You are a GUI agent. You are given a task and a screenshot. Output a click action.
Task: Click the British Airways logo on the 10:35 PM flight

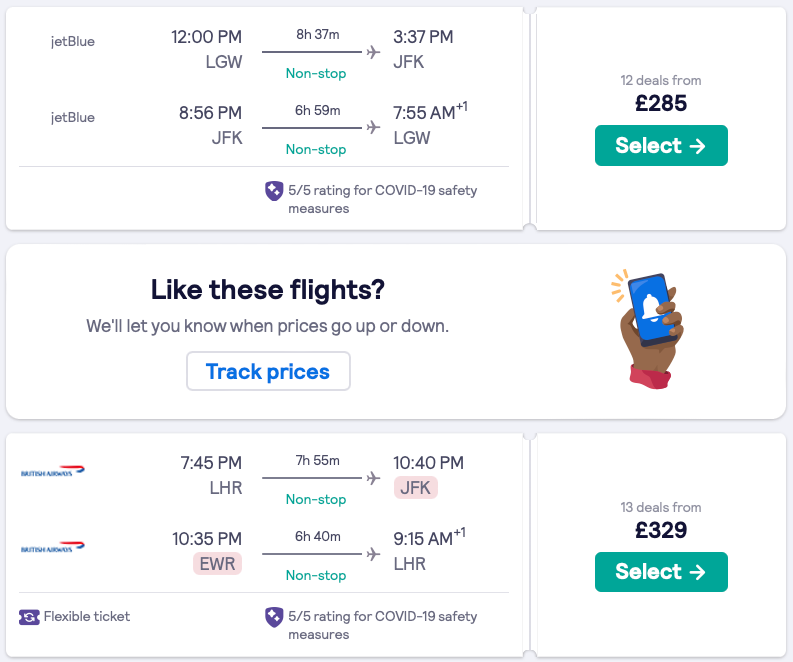(53, 547)
